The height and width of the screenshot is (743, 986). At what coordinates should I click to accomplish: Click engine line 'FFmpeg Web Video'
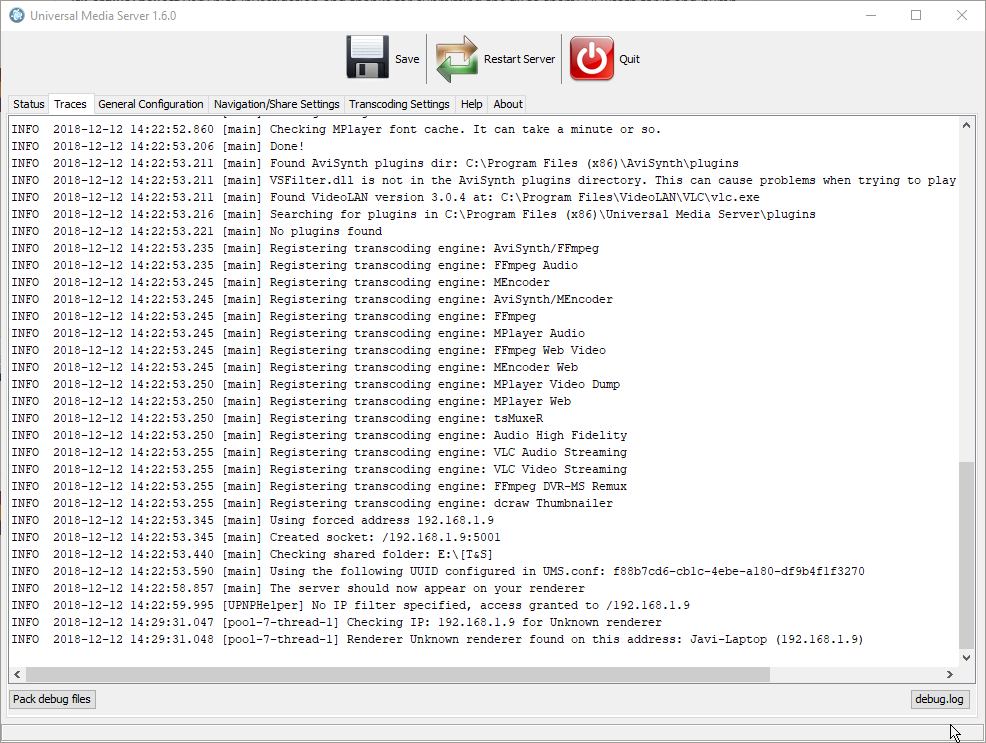pos(309,350)
